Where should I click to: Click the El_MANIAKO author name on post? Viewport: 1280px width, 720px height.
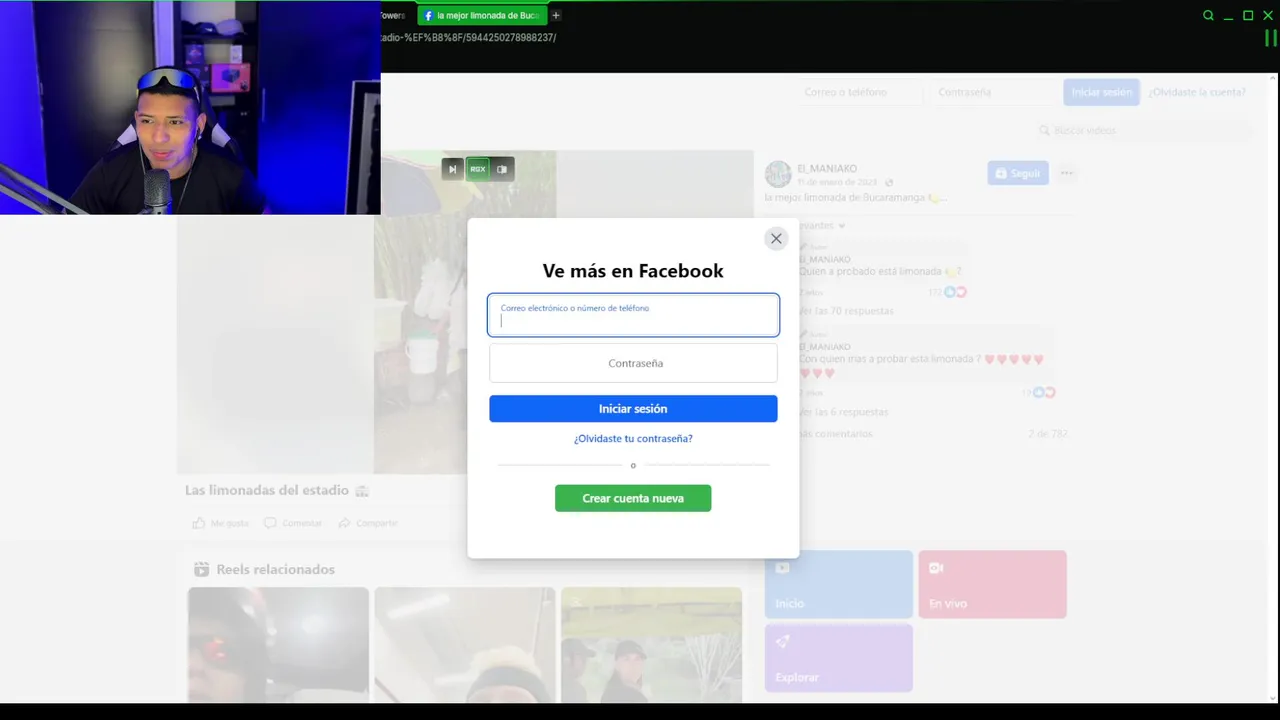click(827, 168)
